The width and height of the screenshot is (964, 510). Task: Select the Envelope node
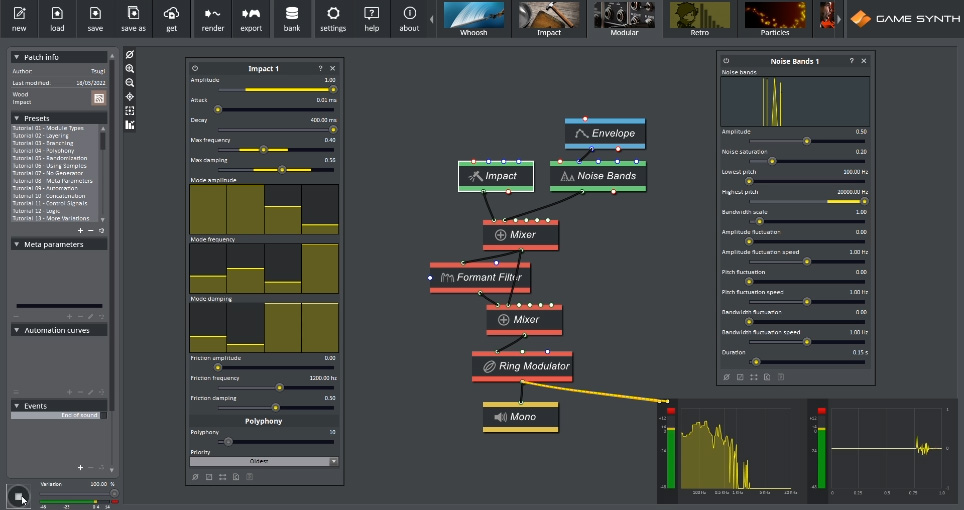point(605,133)
